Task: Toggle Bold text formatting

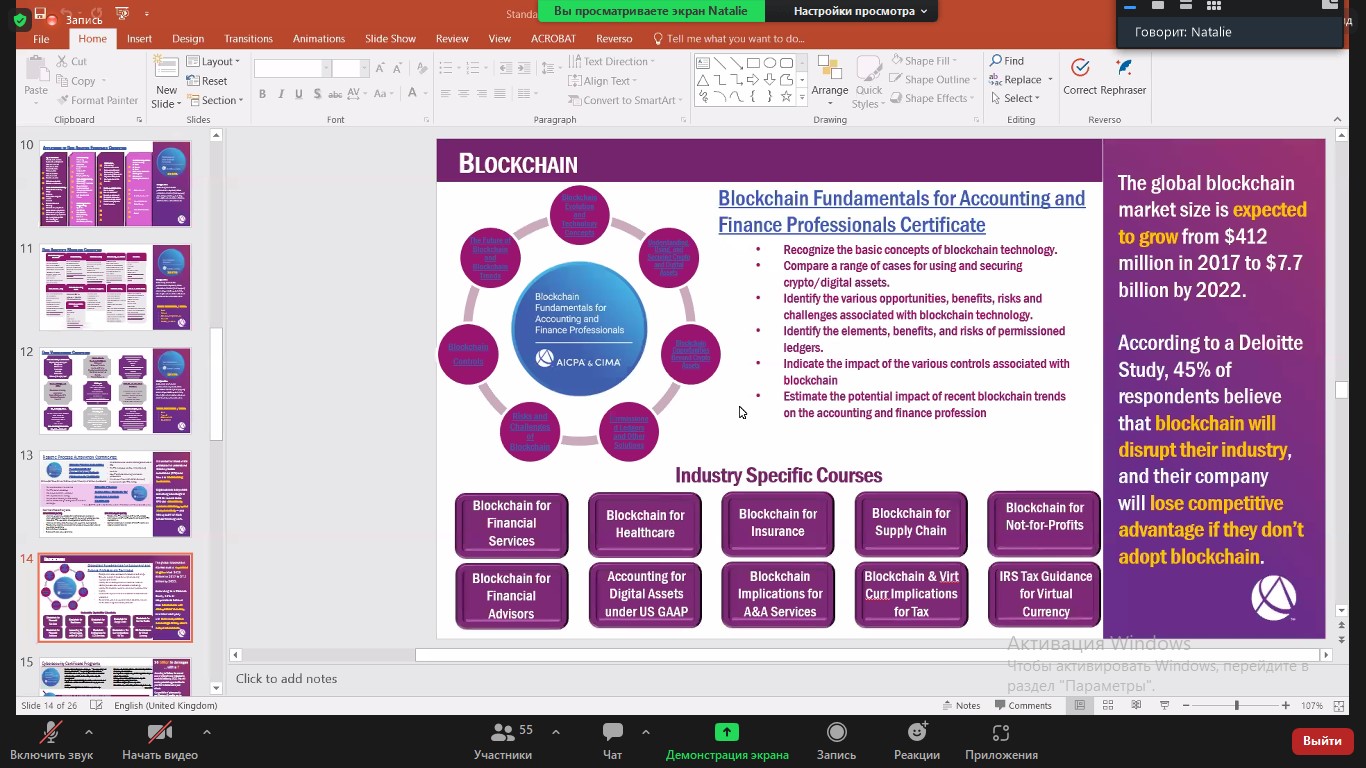Action: (262, 94)
